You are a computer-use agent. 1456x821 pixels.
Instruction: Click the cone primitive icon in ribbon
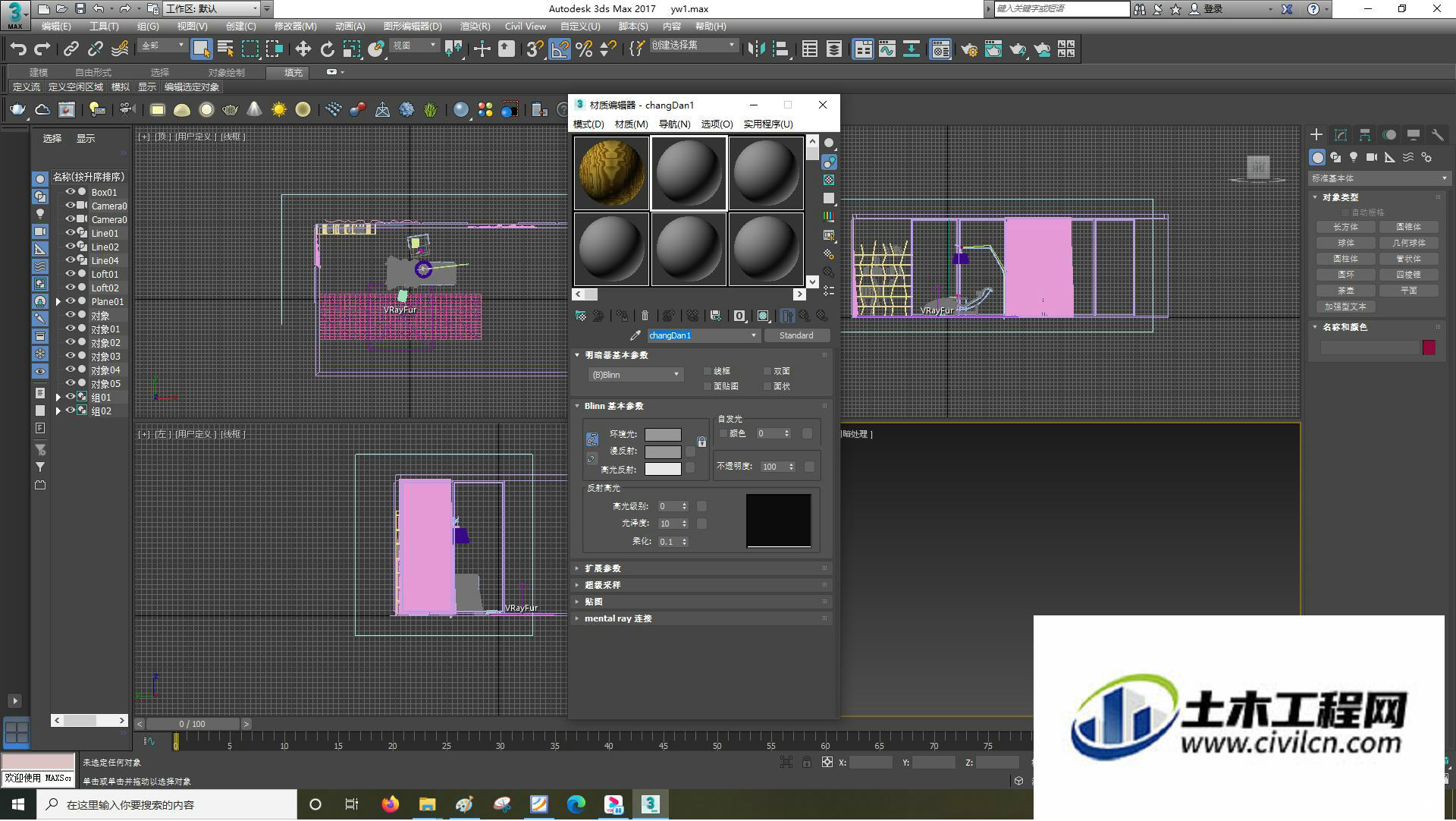coord(254,110)
